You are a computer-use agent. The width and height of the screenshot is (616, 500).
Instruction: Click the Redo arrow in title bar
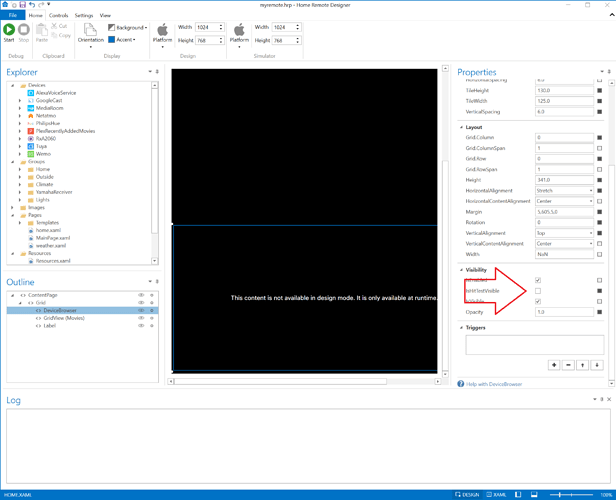click(x=41, y=5)
